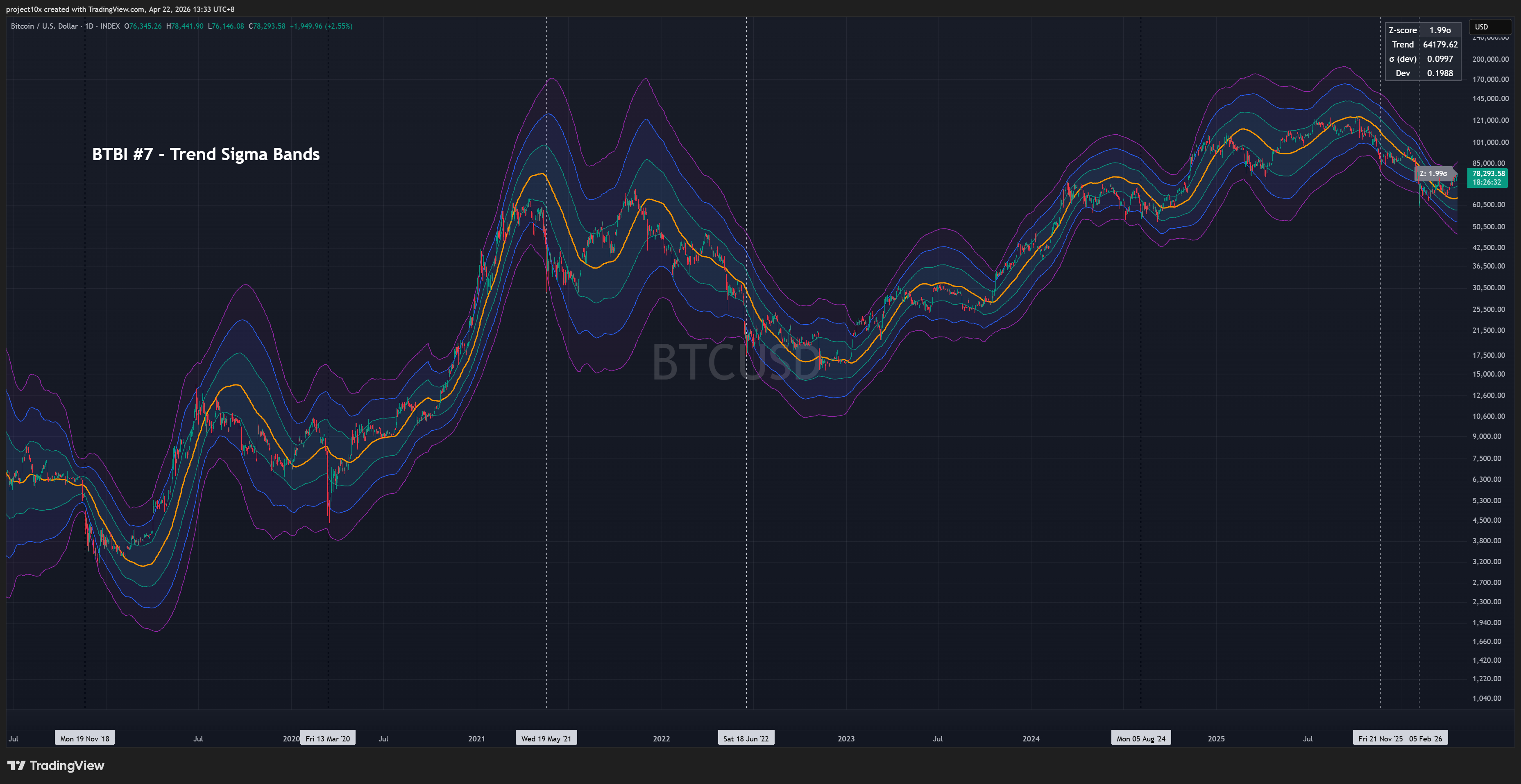
Task: Click the 170,000.00 price axis label
Action: click(1490, 79)
